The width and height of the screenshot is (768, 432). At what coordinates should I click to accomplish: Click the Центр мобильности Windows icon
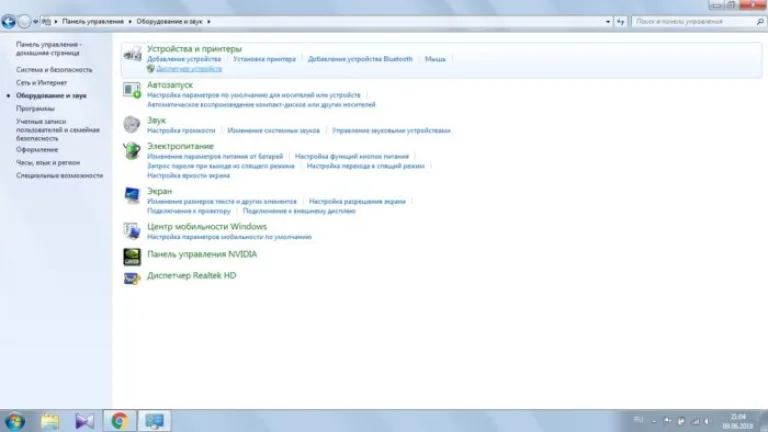tap(132, 231)
